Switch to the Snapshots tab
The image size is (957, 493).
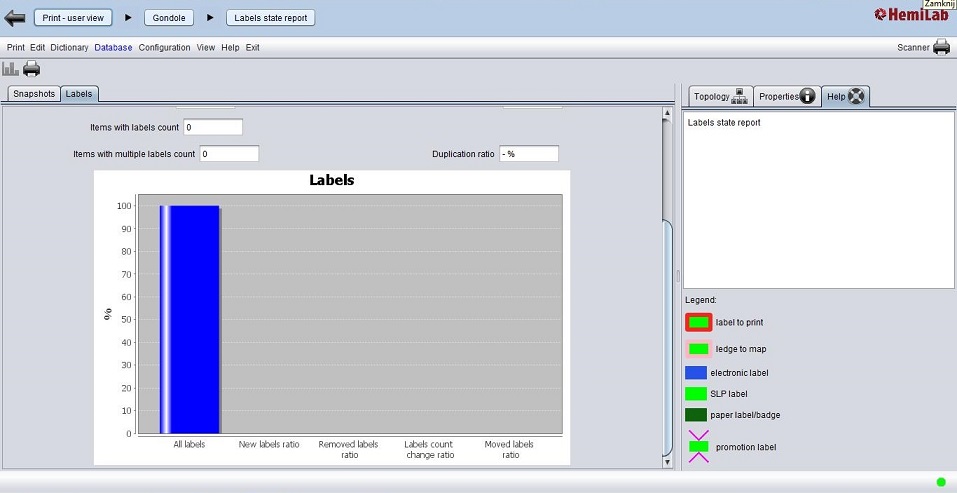pos(34,94)
